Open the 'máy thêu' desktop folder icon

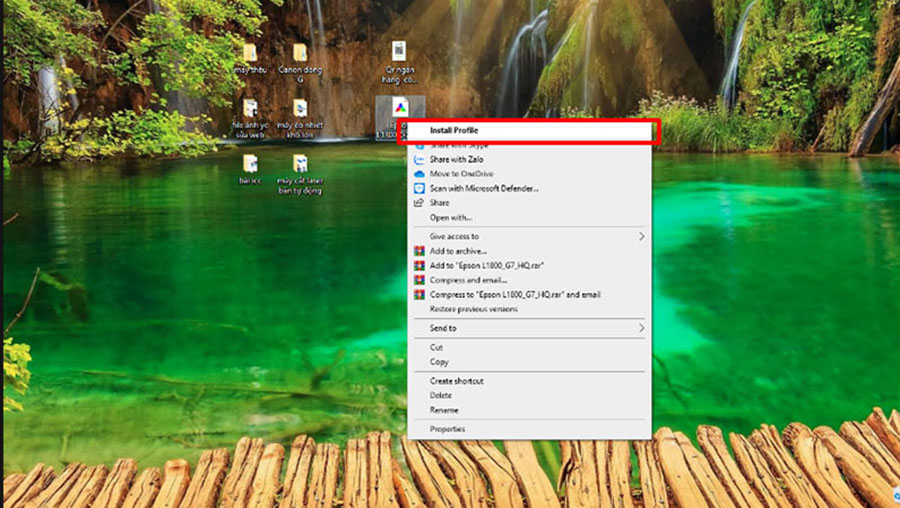coord(249,54)
